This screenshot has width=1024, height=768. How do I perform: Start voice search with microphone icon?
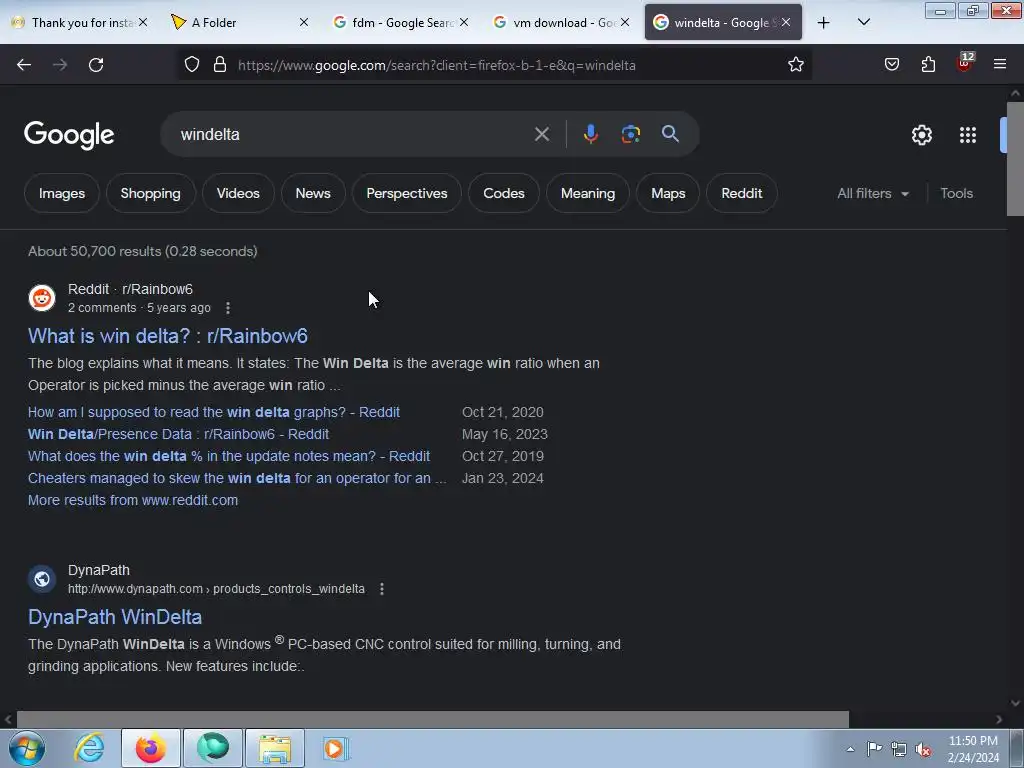pos(590,135)
